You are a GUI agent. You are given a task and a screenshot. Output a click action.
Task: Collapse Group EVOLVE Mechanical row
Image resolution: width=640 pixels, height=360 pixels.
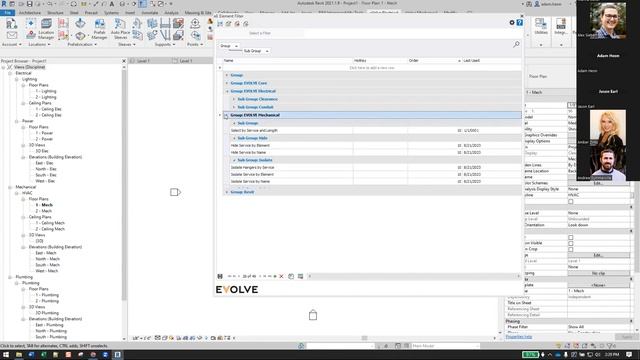[x=226, y=116]
